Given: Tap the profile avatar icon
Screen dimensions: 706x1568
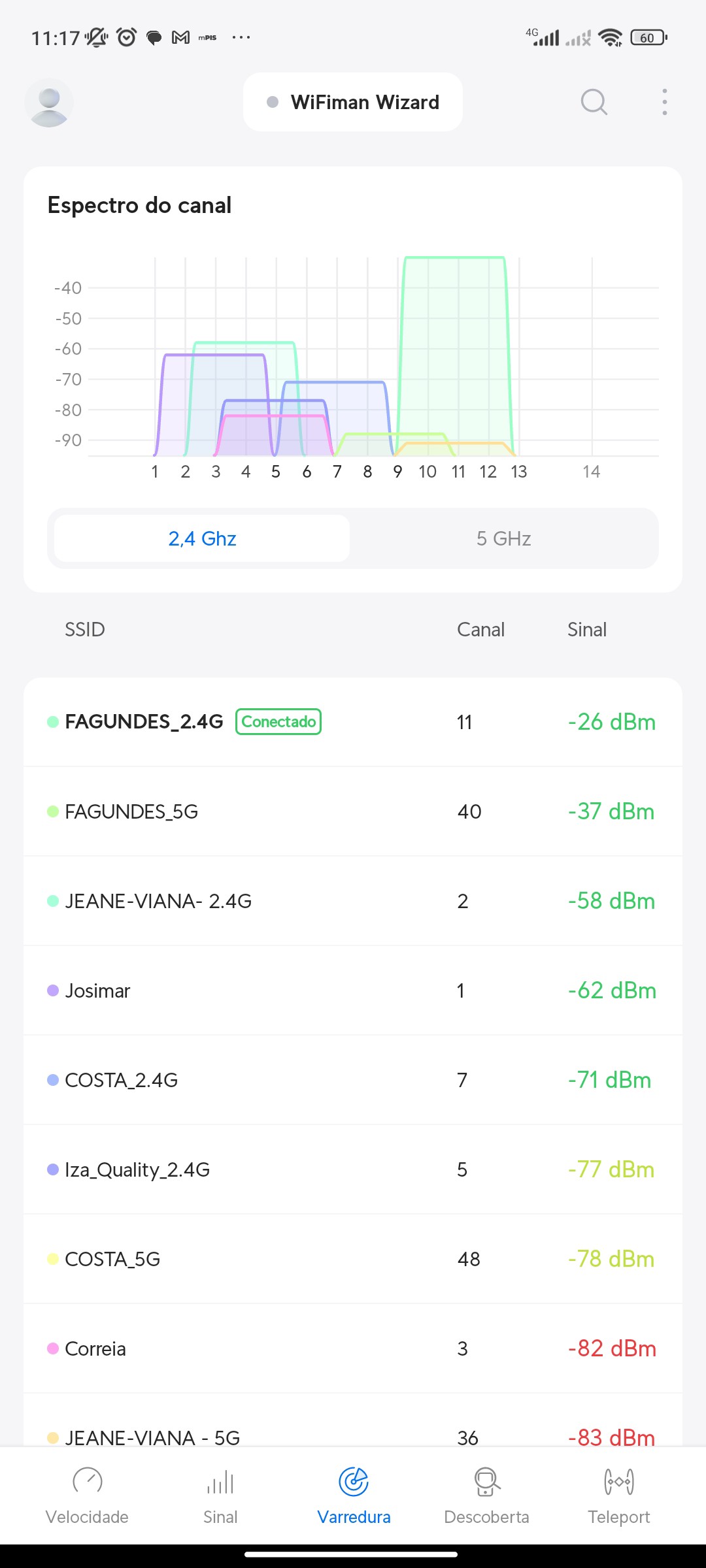Looking at the screenshot, I should [49, 103].
